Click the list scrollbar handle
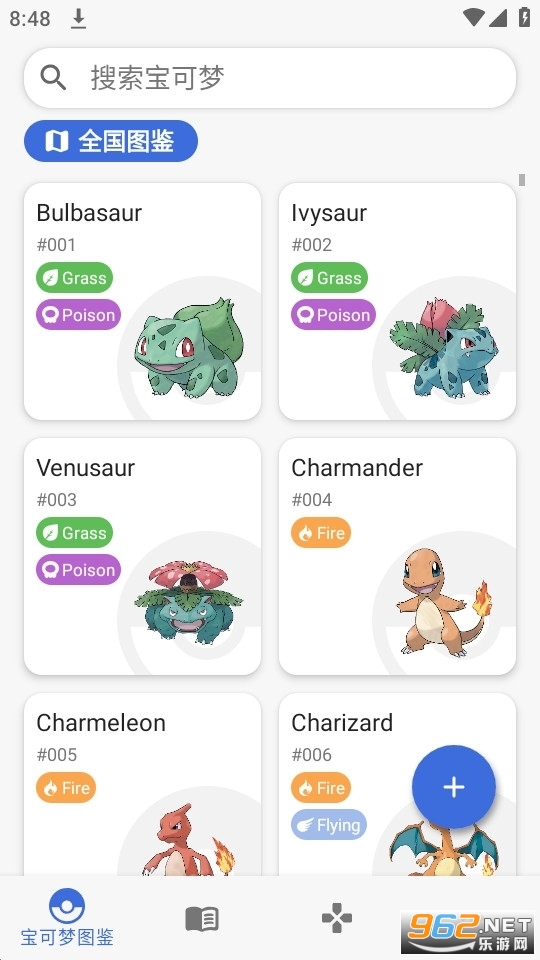Screen dimensions: 540x960 [522, 179]
